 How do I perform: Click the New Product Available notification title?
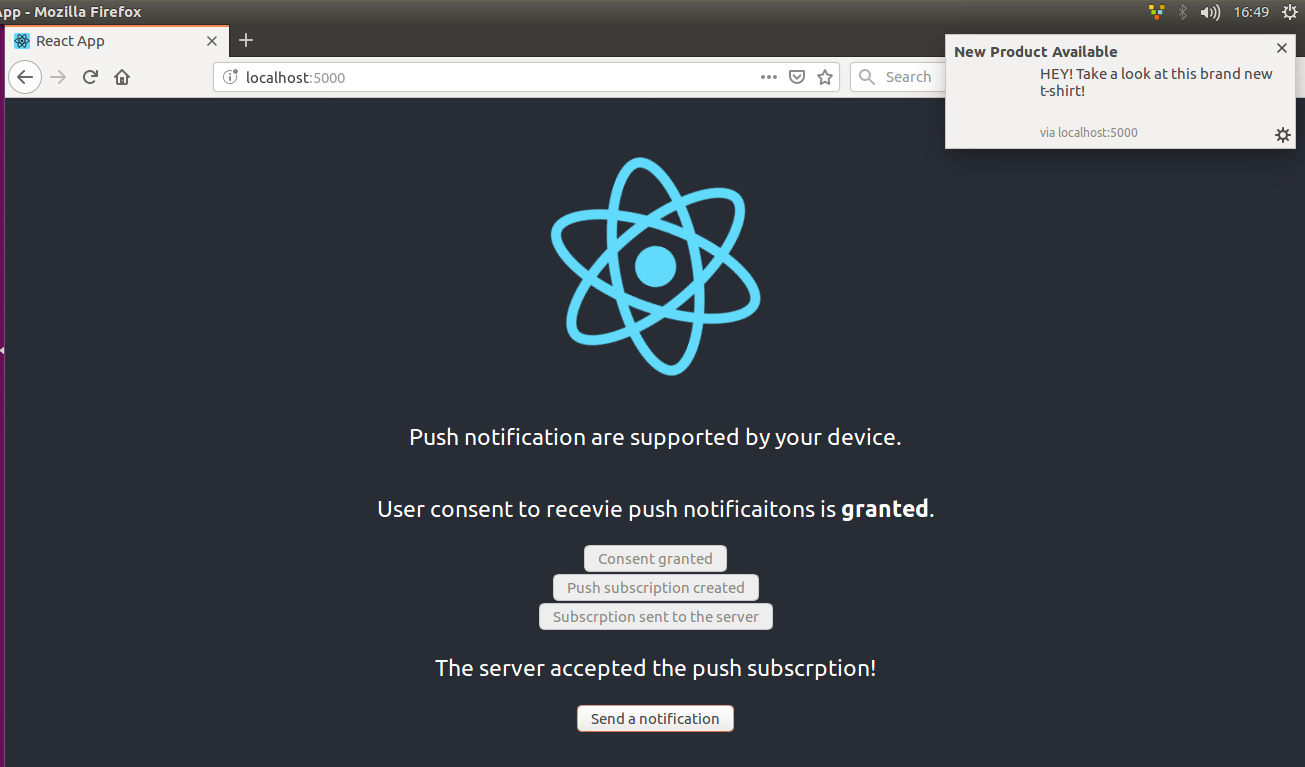(x=1036, y=52)
